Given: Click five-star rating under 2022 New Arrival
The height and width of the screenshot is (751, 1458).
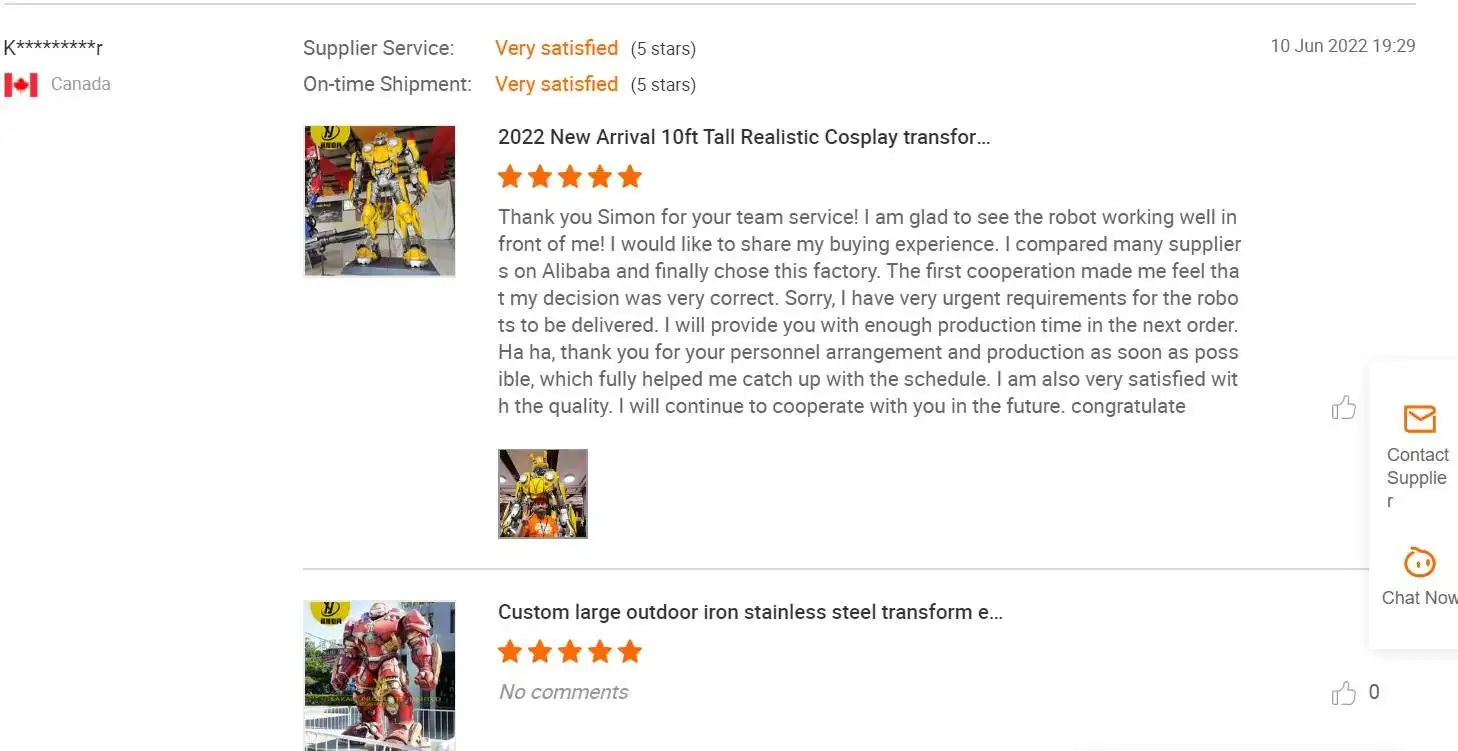Looking at the screenshot, I should coord(570,177).
